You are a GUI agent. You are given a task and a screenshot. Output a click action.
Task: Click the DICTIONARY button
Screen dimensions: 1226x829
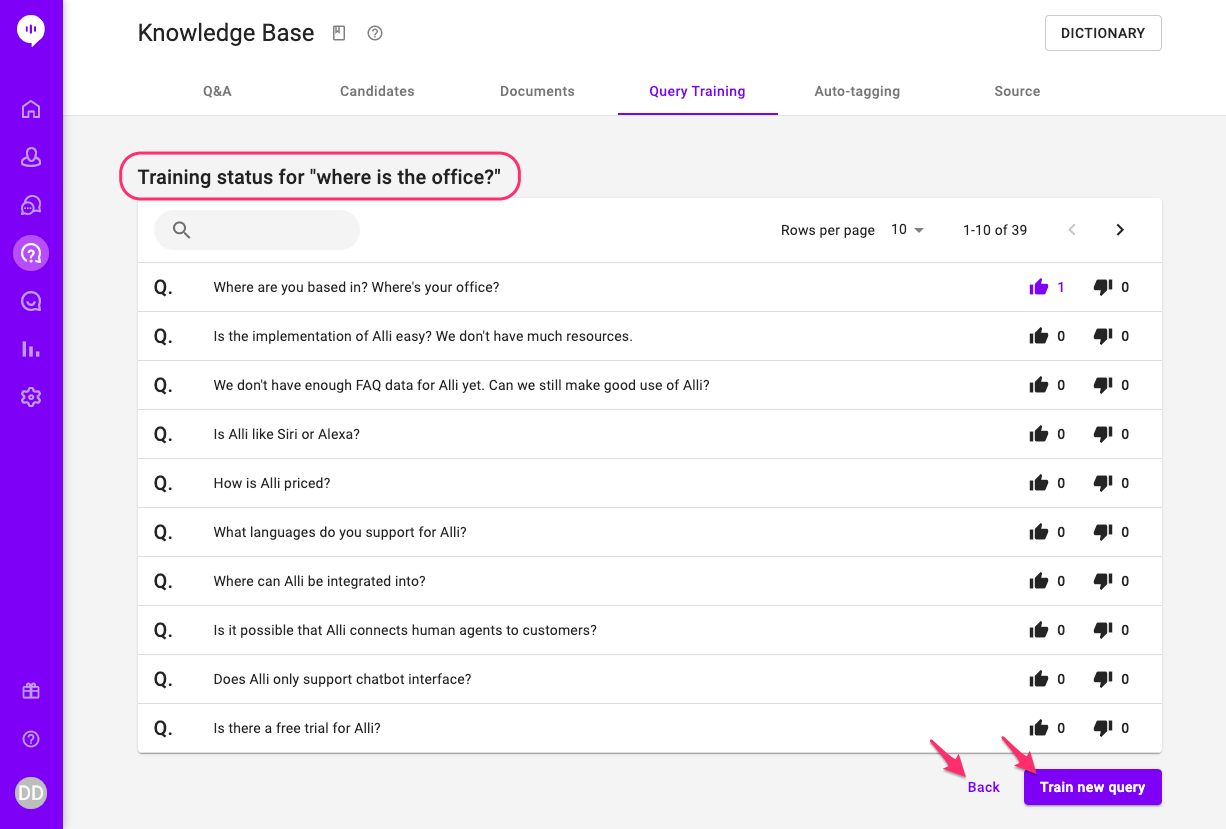pos(1103,33)
